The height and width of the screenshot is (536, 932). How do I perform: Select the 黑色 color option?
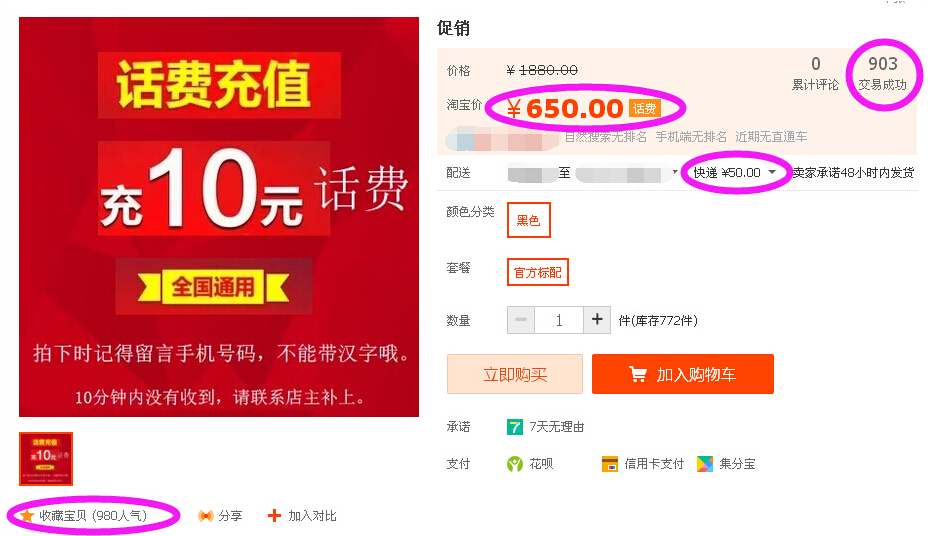tap(528, 220)
